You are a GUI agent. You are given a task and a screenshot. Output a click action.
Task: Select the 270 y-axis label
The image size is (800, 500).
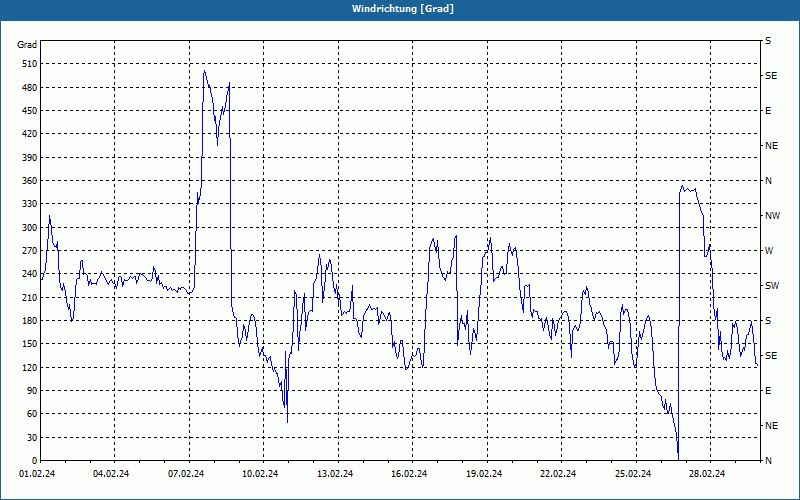click(29, 251)
